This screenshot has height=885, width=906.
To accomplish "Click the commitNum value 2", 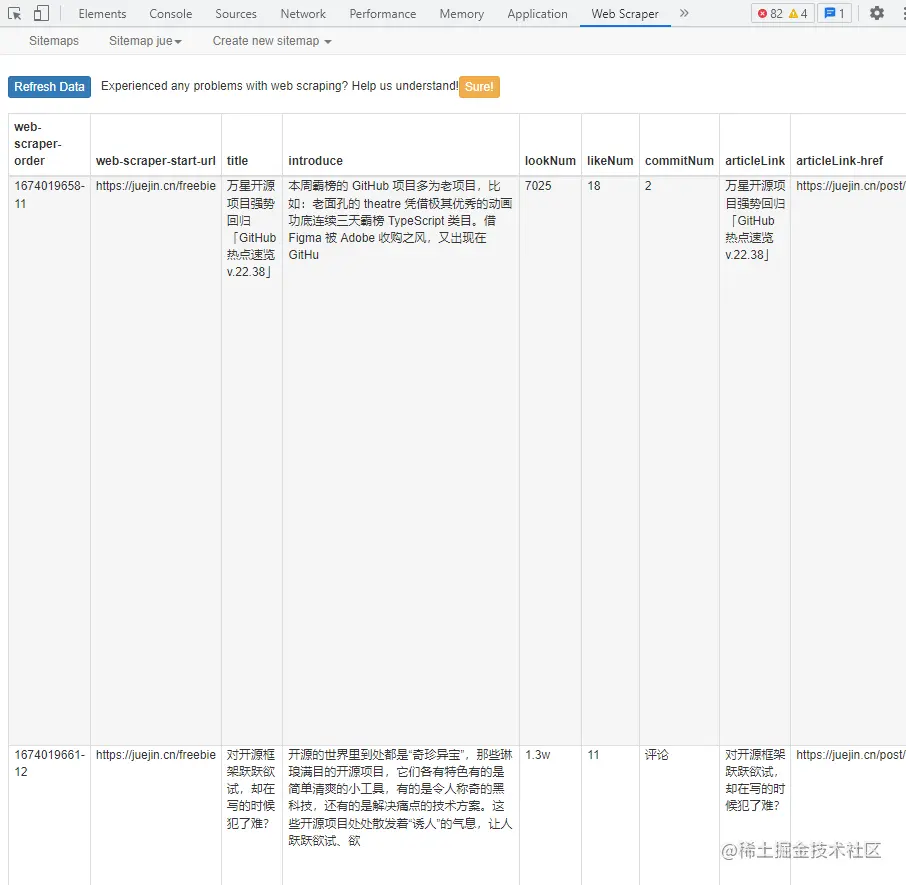I will click(x=648, y=186).
